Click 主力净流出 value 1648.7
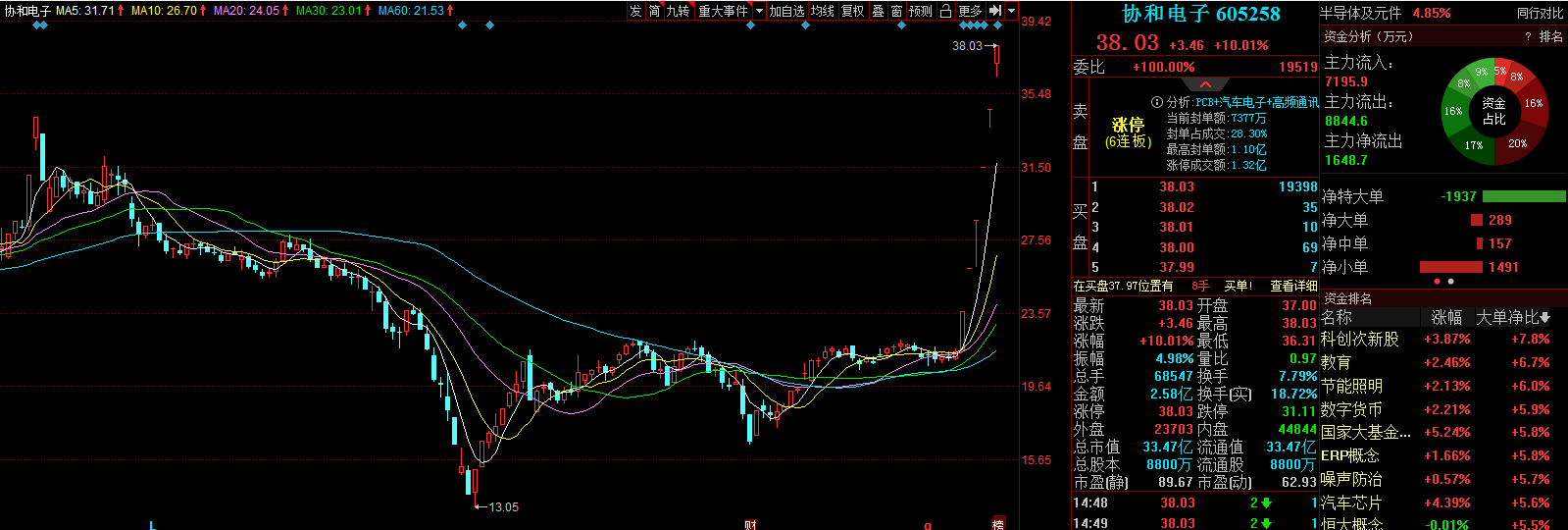Screen dimensions: 1568x530 point(1345,160)
